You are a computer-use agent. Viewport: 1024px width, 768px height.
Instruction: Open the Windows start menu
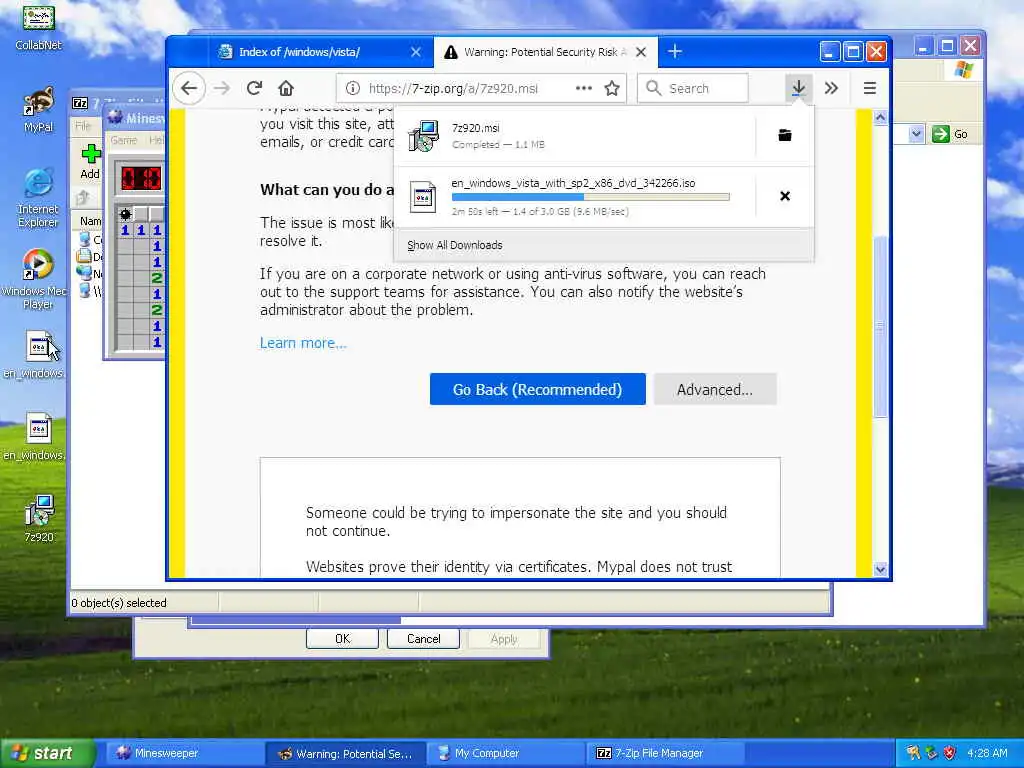pos(47,753)
